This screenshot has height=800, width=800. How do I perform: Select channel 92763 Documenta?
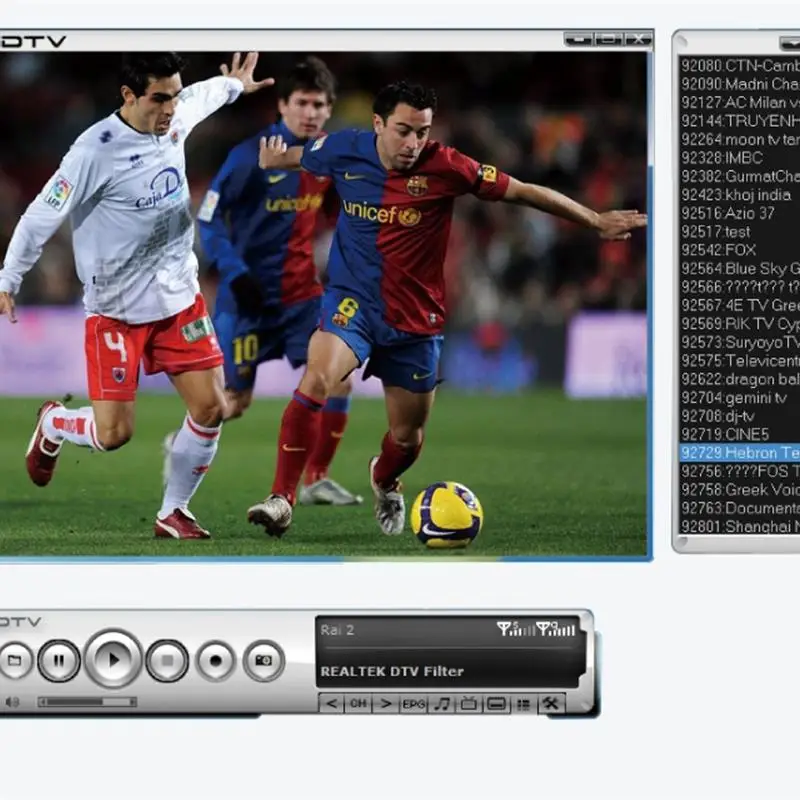point(740,508)
